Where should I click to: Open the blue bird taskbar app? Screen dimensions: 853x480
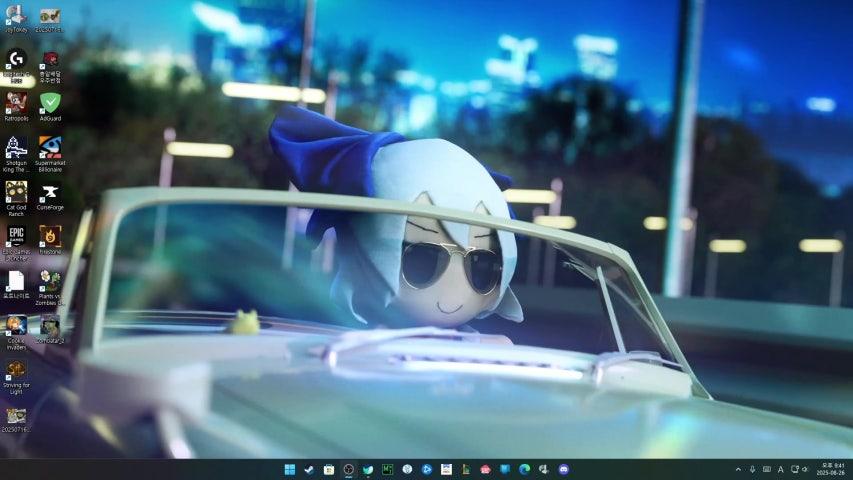click(368, 469)
